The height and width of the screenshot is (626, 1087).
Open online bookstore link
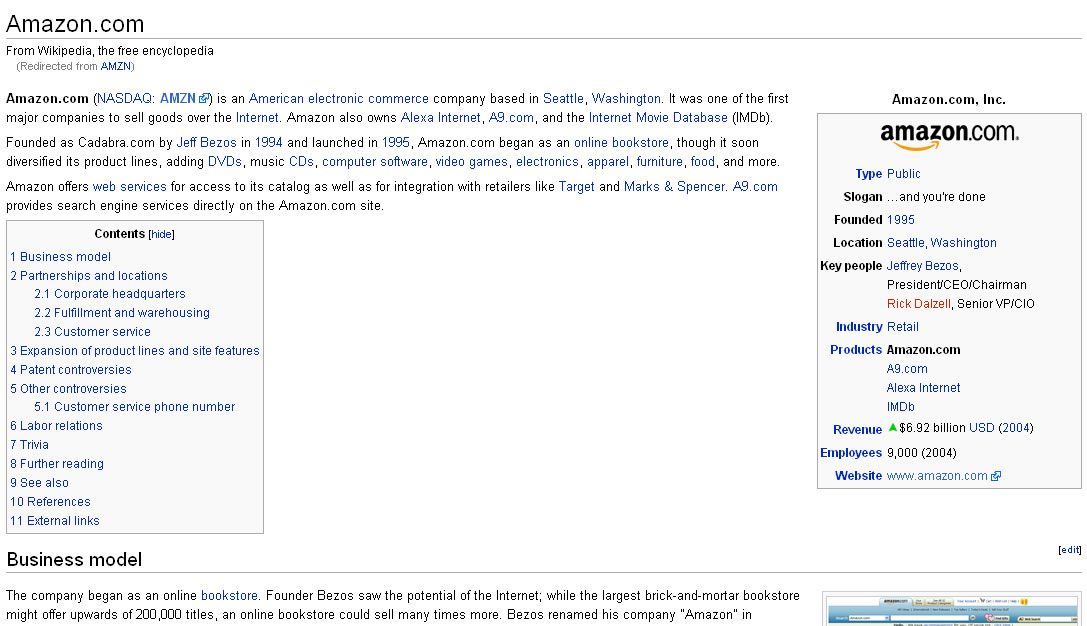pos(621,143)
